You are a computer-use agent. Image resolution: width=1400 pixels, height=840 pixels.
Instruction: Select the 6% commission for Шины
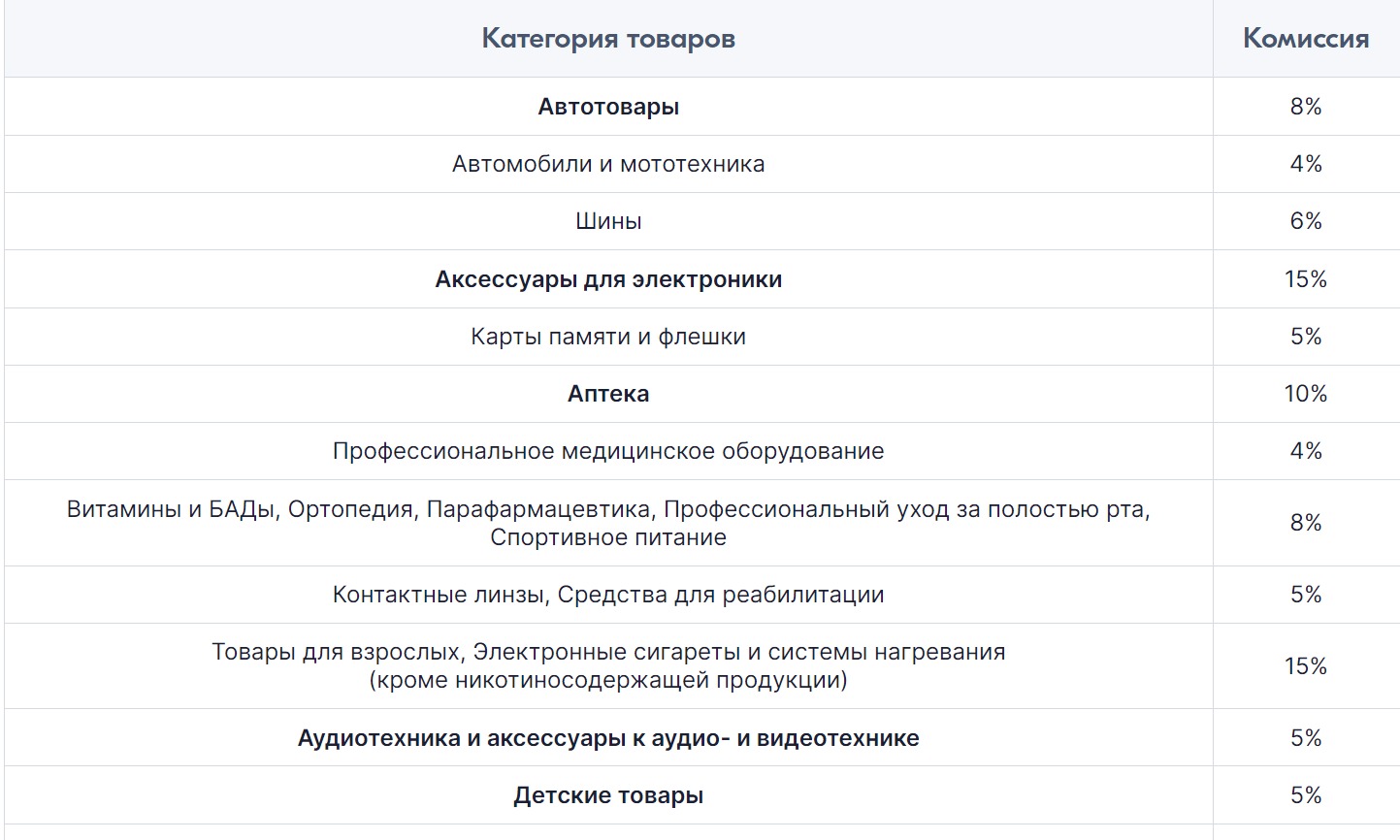[x=1306, y=221]
